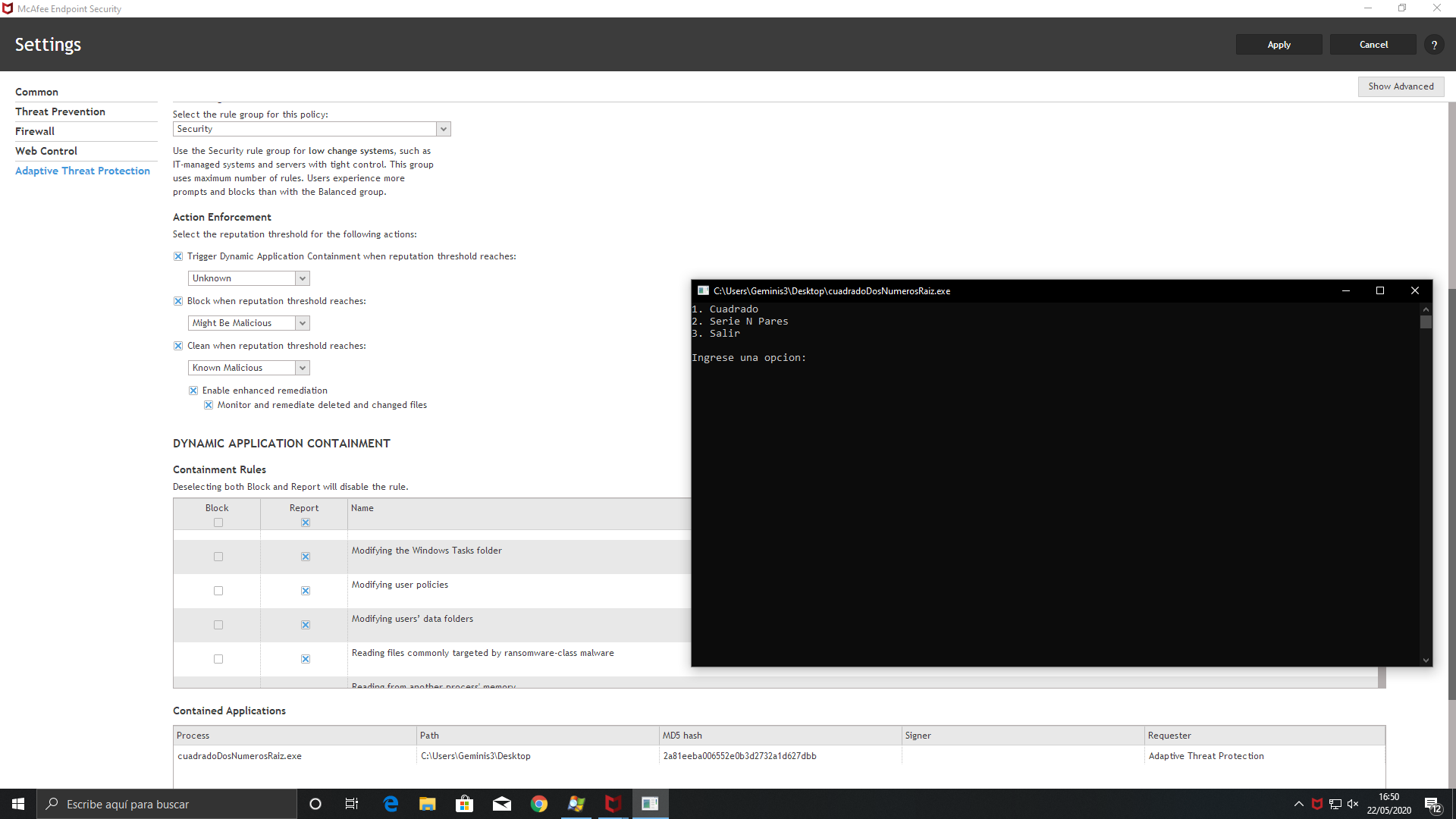Open McAfee icon in taskbar
1456x819 pixels.
click(613, 804)
